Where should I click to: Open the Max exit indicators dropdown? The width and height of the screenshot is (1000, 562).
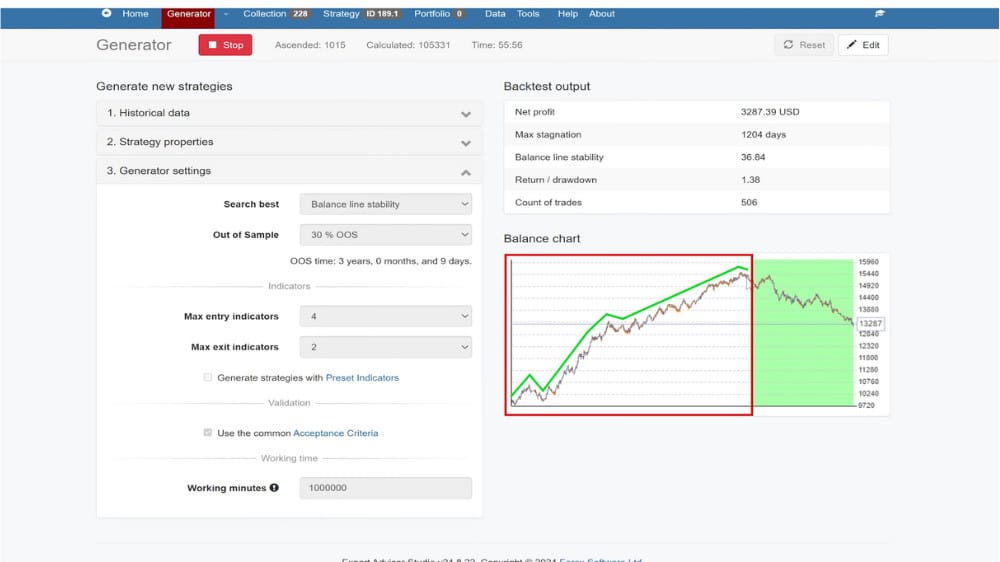(385, 347)
